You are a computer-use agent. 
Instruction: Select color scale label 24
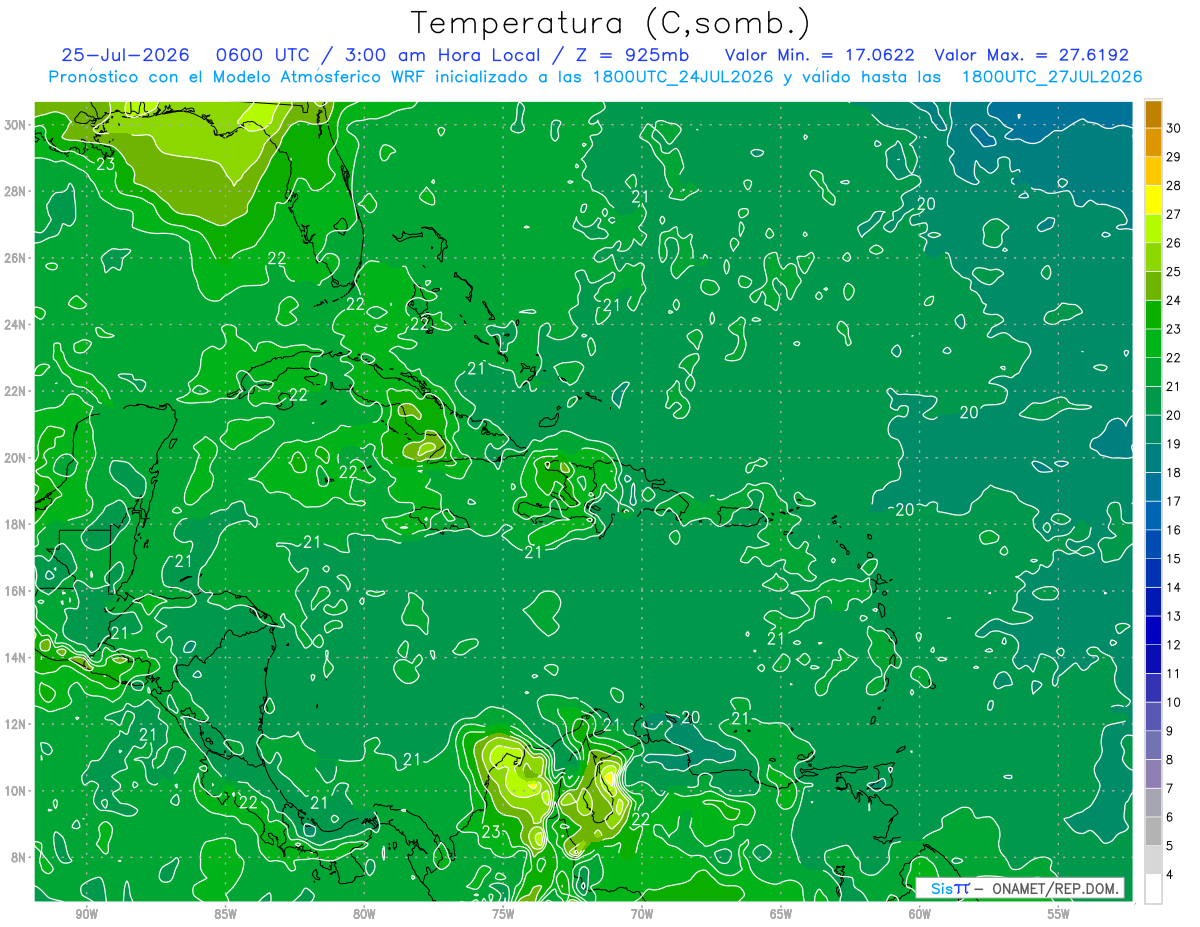(x=1173, y=300)
